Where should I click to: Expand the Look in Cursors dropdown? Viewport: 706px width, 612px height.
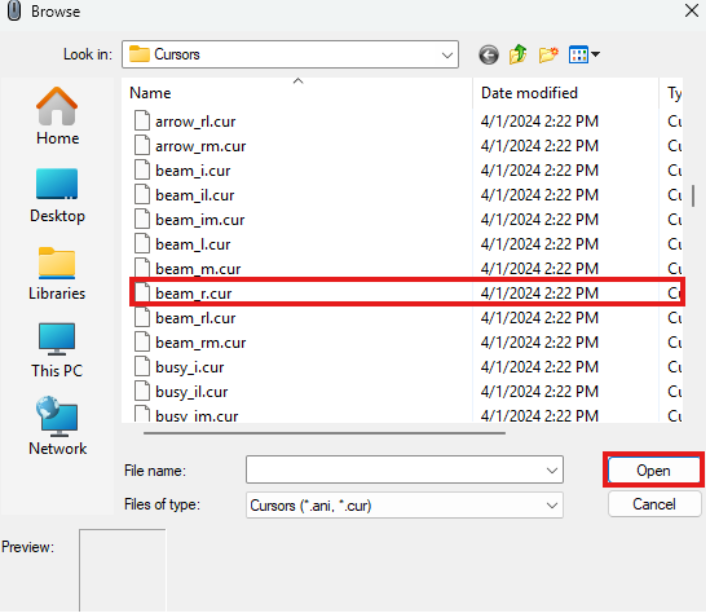[x=447, y=55]
